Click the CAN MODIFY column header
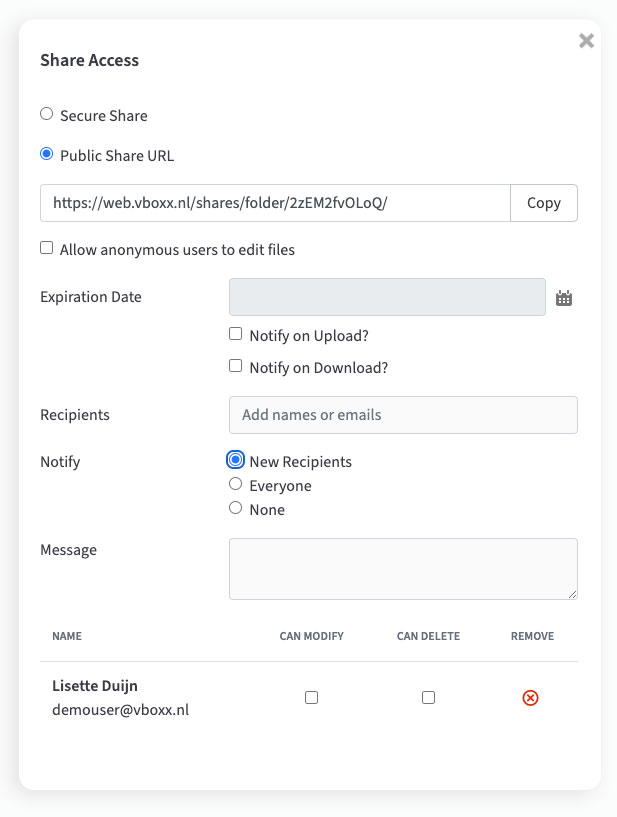Screen dimensions: 617x817 (311, 636)
